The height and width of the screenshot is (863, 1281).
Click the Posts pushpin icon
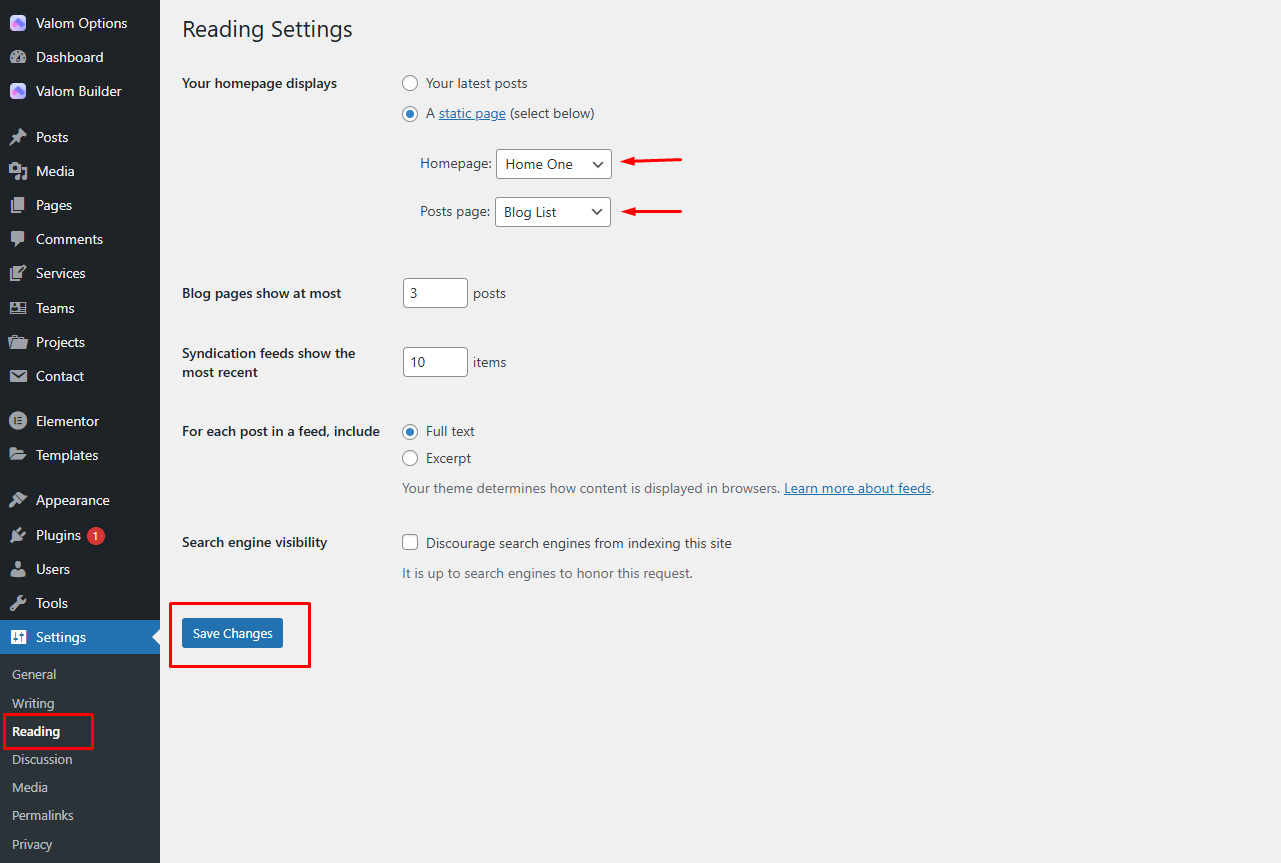coord(18,137)
